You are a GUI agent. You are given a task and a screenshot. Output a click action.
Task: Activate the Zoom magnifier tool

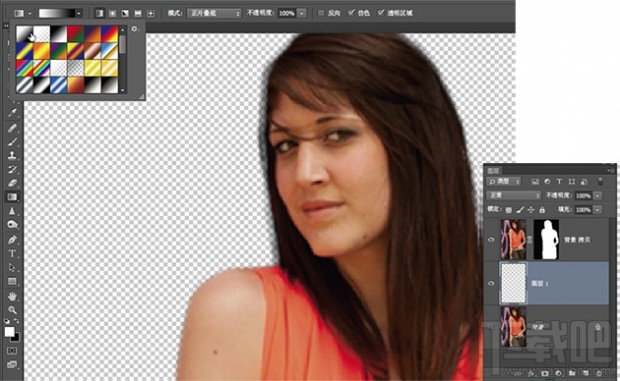[12, 310]
